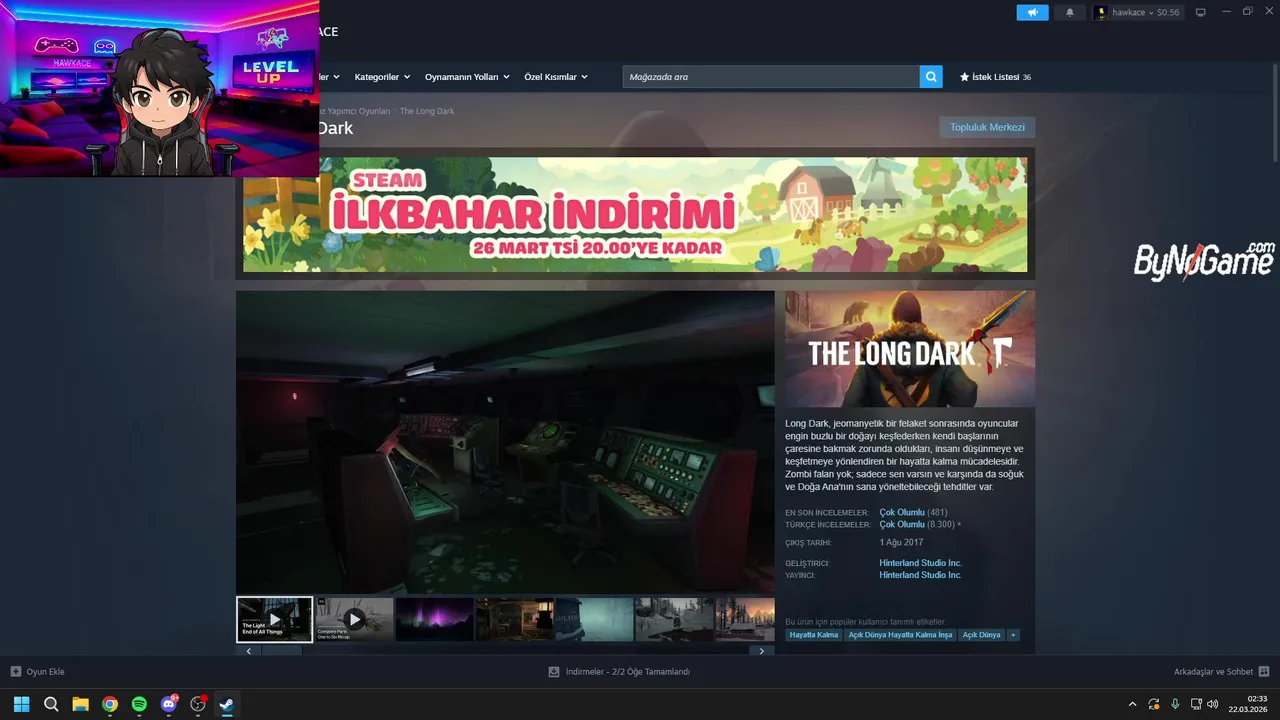This screenshot has height=720, width=1280.
Task: Click the wallet balance $0.56
Action: [x=1168, y=12]
